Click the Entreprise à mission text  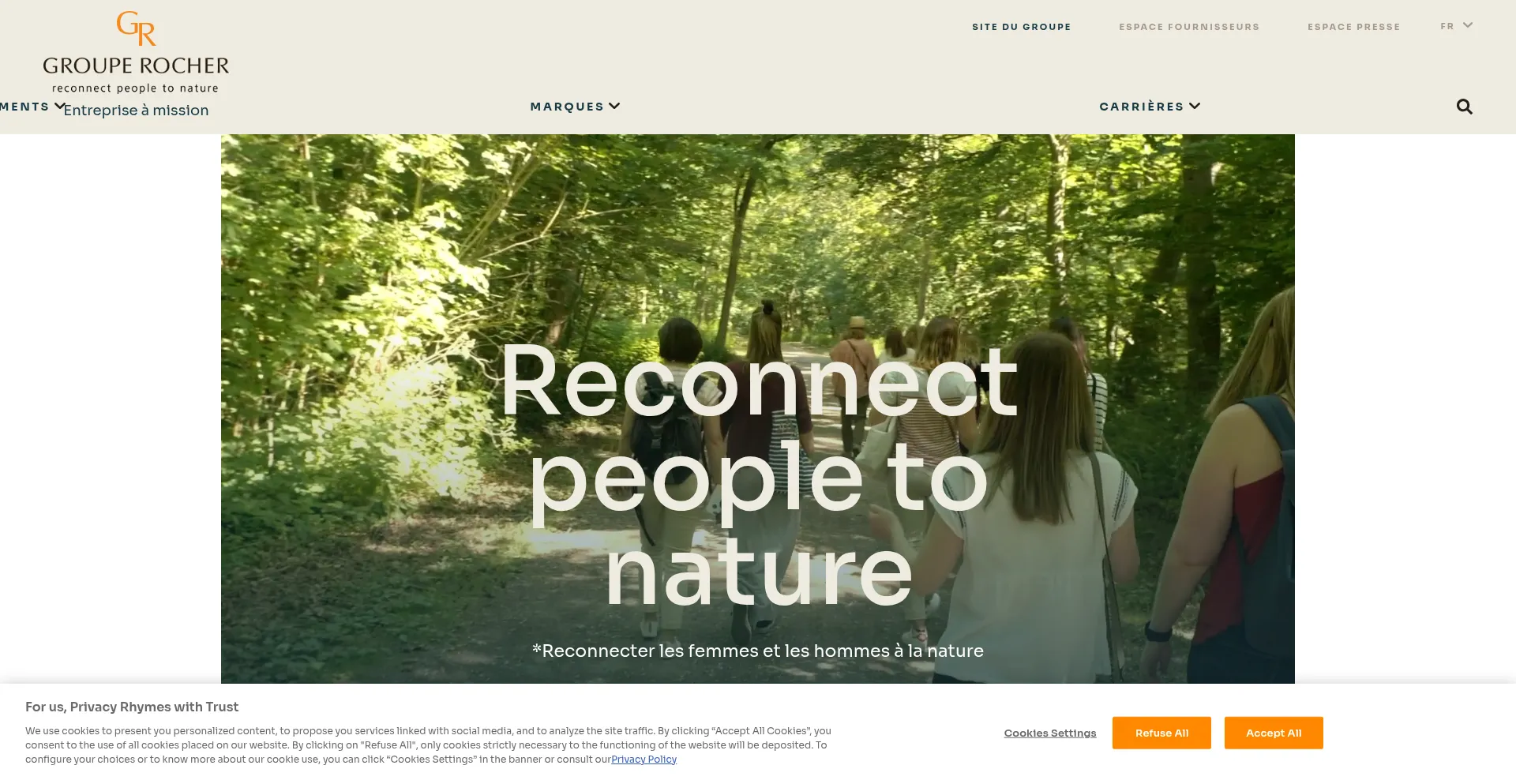coord(136,111)
